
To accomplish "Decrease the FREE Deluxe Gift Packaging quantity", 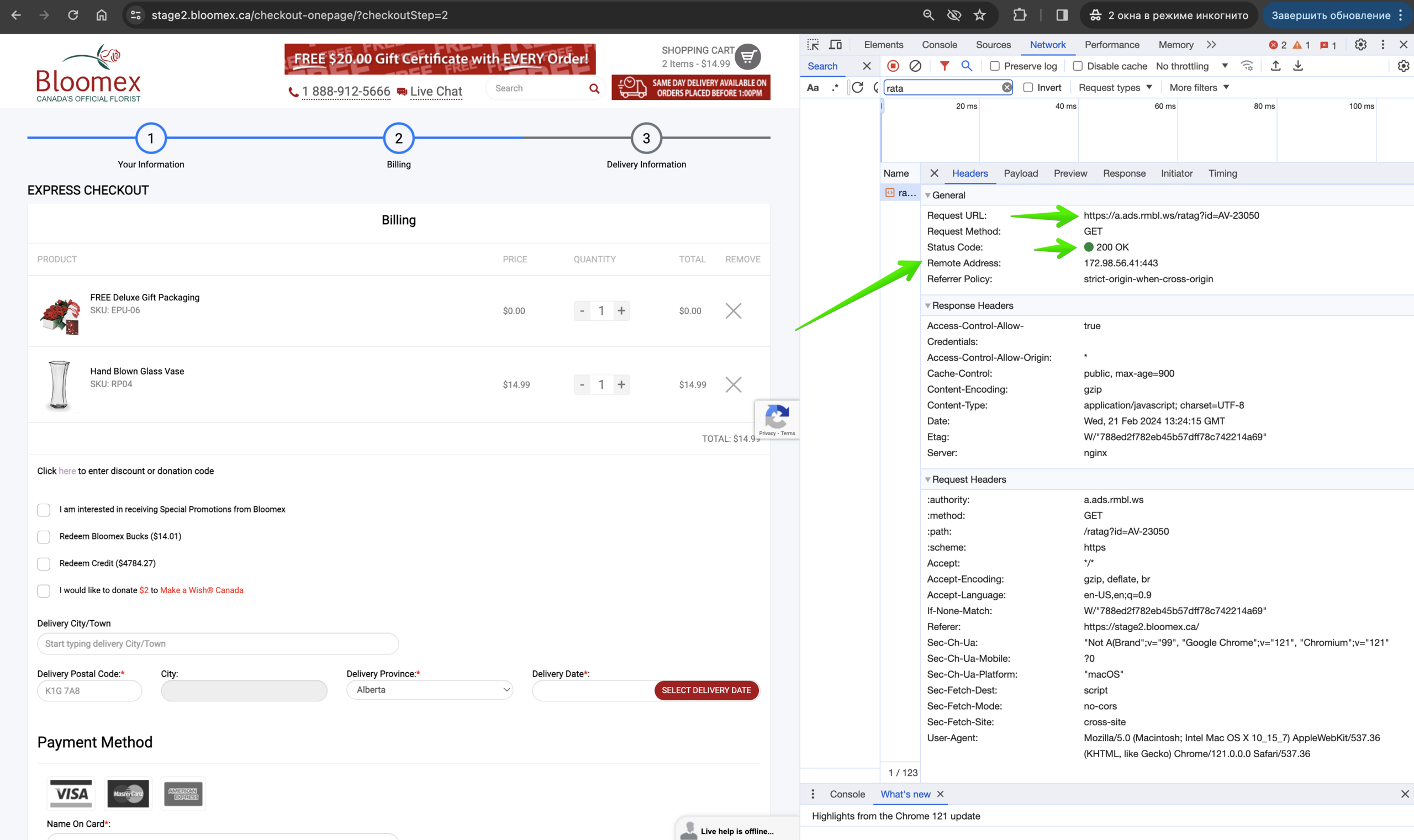I will point(582,311).
